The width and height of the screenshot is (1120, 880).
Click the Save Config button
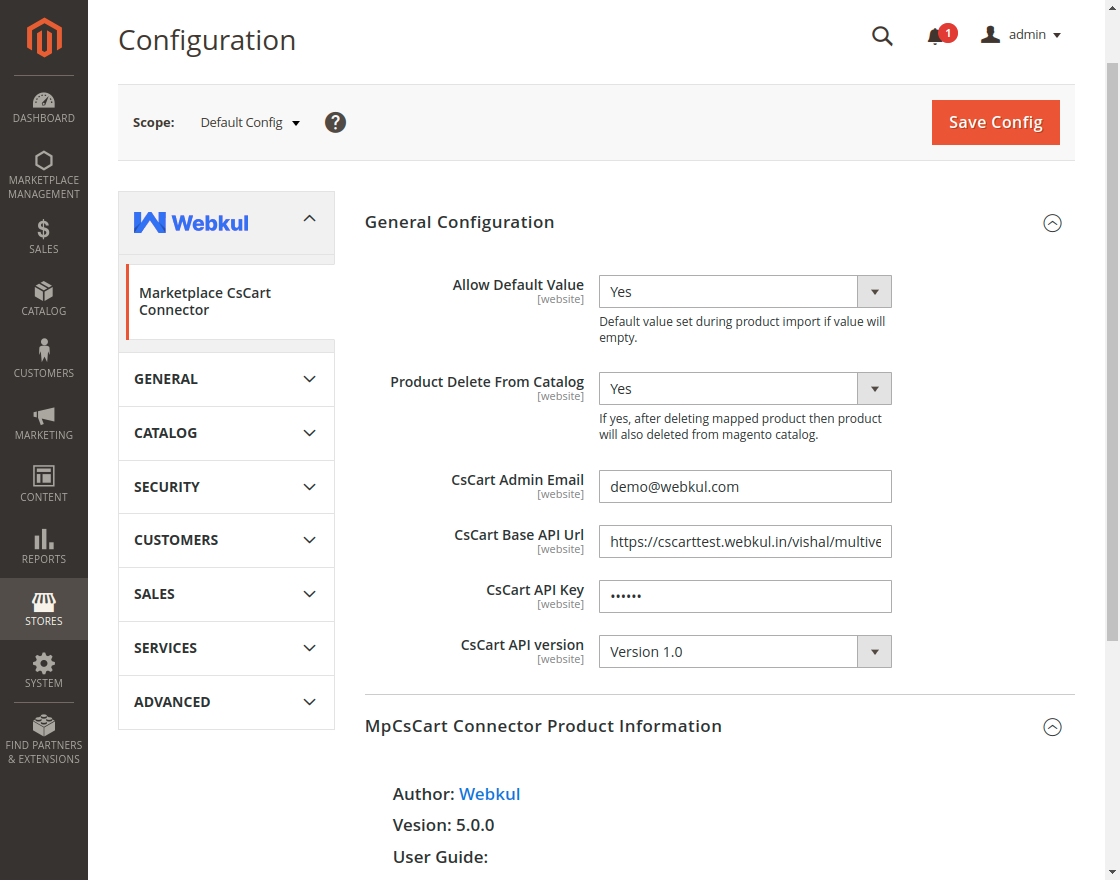[995, 122]
